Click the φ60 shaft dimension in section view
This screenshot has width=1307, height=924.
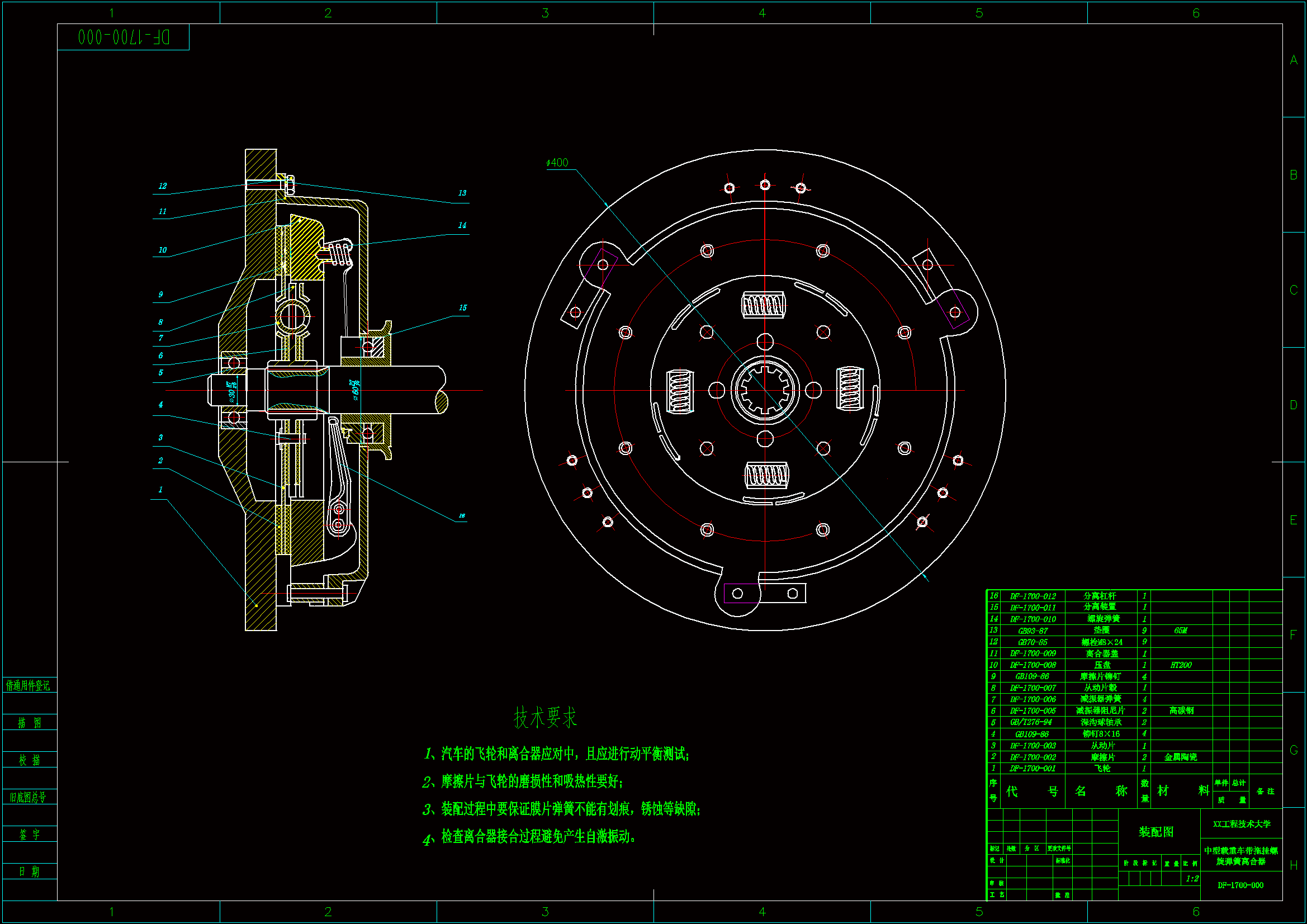[355, 391]
